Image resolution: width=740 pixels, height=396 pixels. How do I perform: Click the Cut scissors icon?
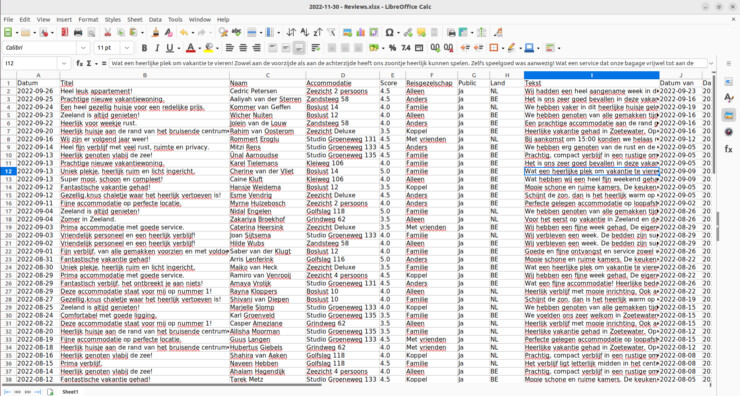point(108,33)
